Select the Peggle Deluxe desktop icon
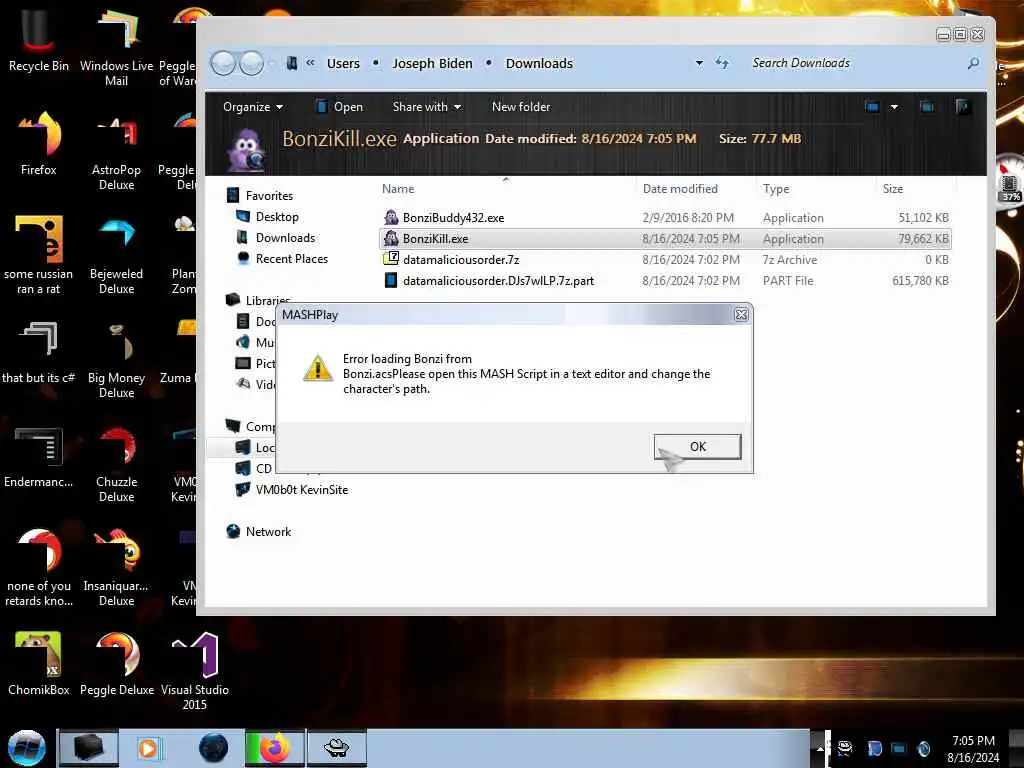This screenshot has height=768, width=1024. click(x=116, y=664)
